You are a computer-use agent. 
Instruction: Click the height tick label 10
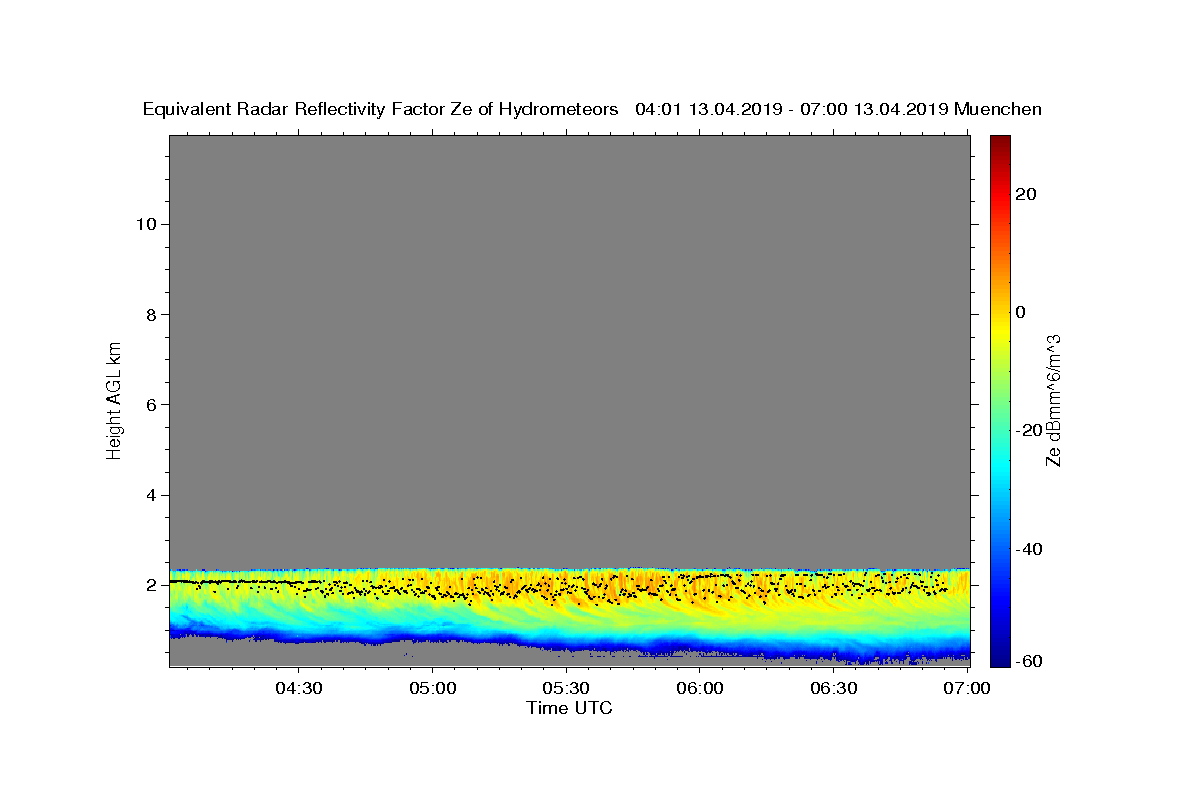point(144,224)
